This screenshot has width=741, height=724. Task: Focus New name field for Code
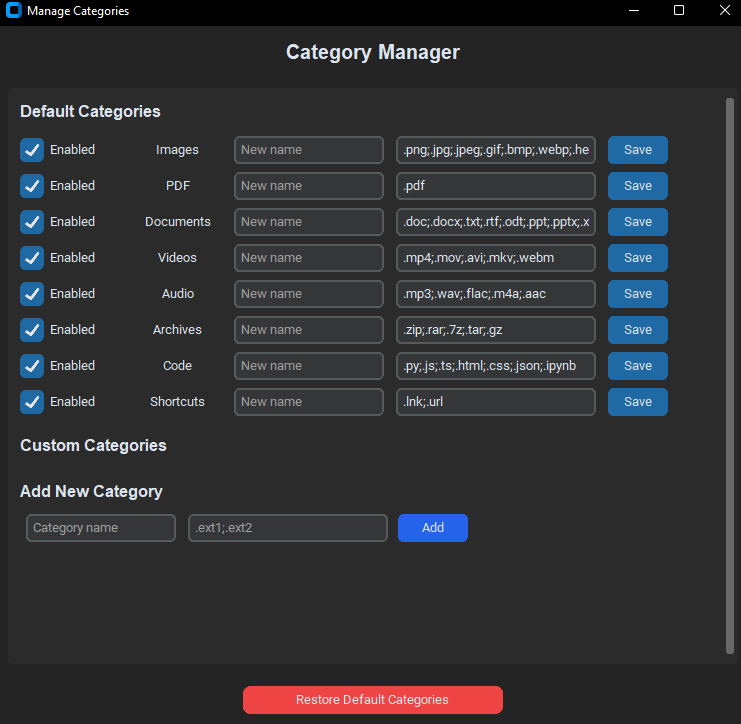pos(309,365)
